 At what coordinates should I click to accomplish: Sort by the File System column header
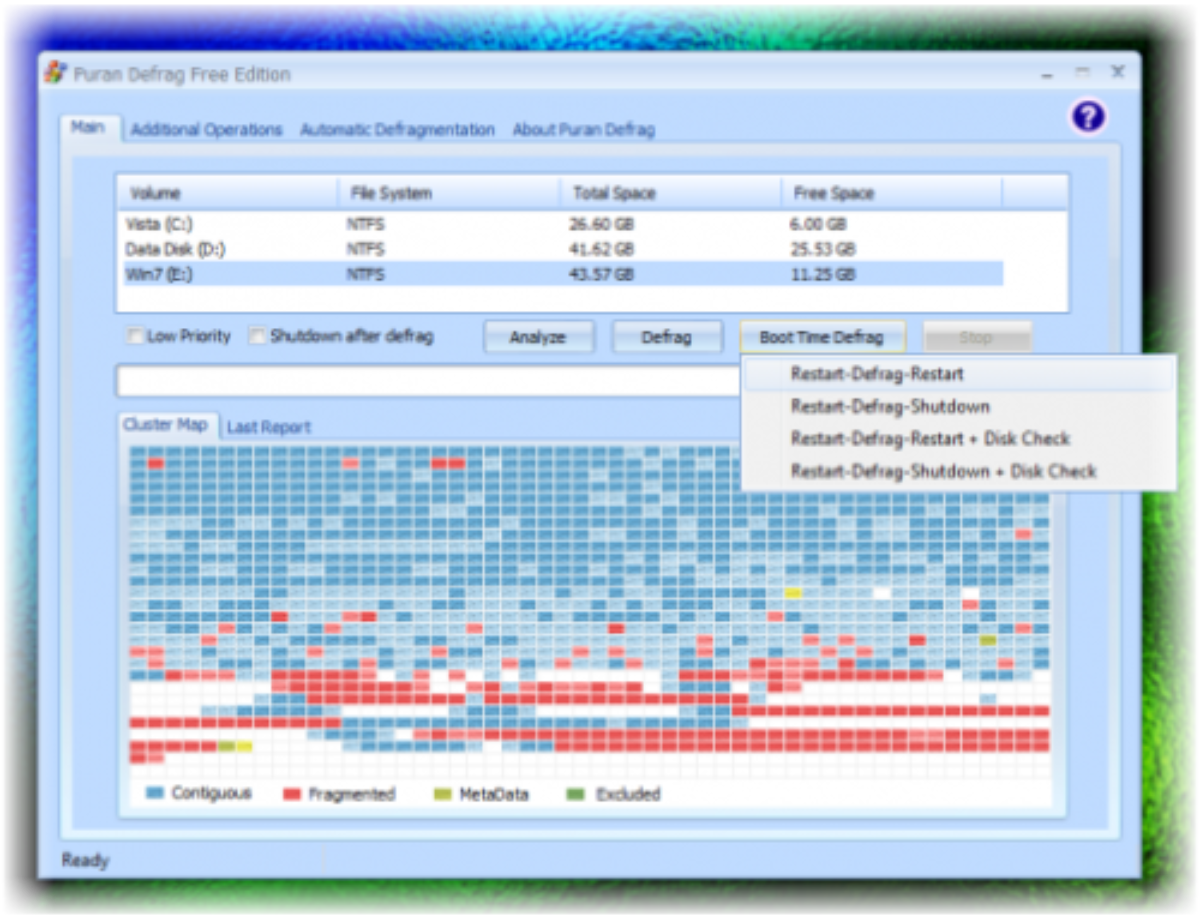(x=449, y=193)
